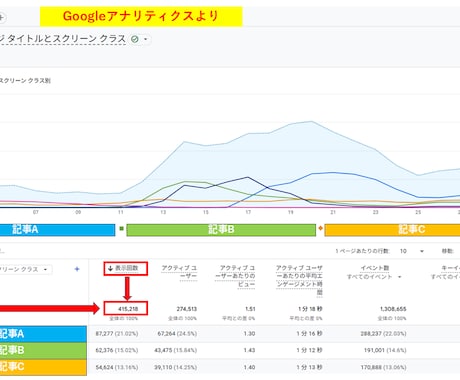This screenshot has height=380, width=460.
Task: Click the 記事C row label in table
Action: pos(43,367)
